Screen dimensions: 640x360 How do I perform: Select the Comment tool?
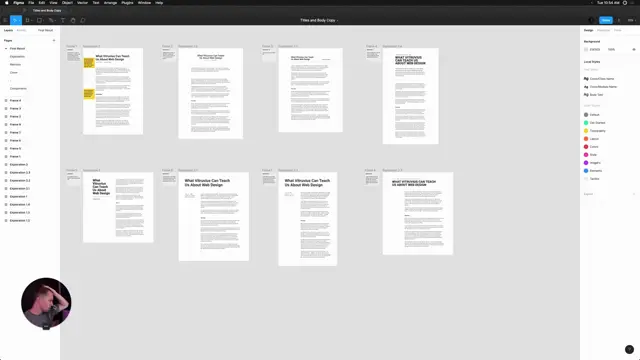pos(83,20)
